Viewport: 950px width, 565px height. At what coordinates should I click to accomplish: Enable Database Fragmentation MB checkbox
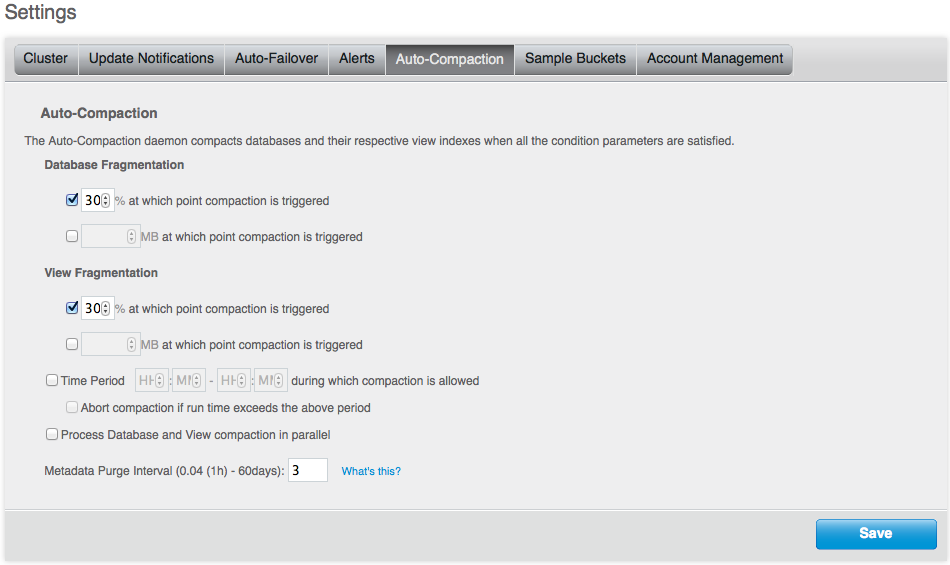click(72, 237)
